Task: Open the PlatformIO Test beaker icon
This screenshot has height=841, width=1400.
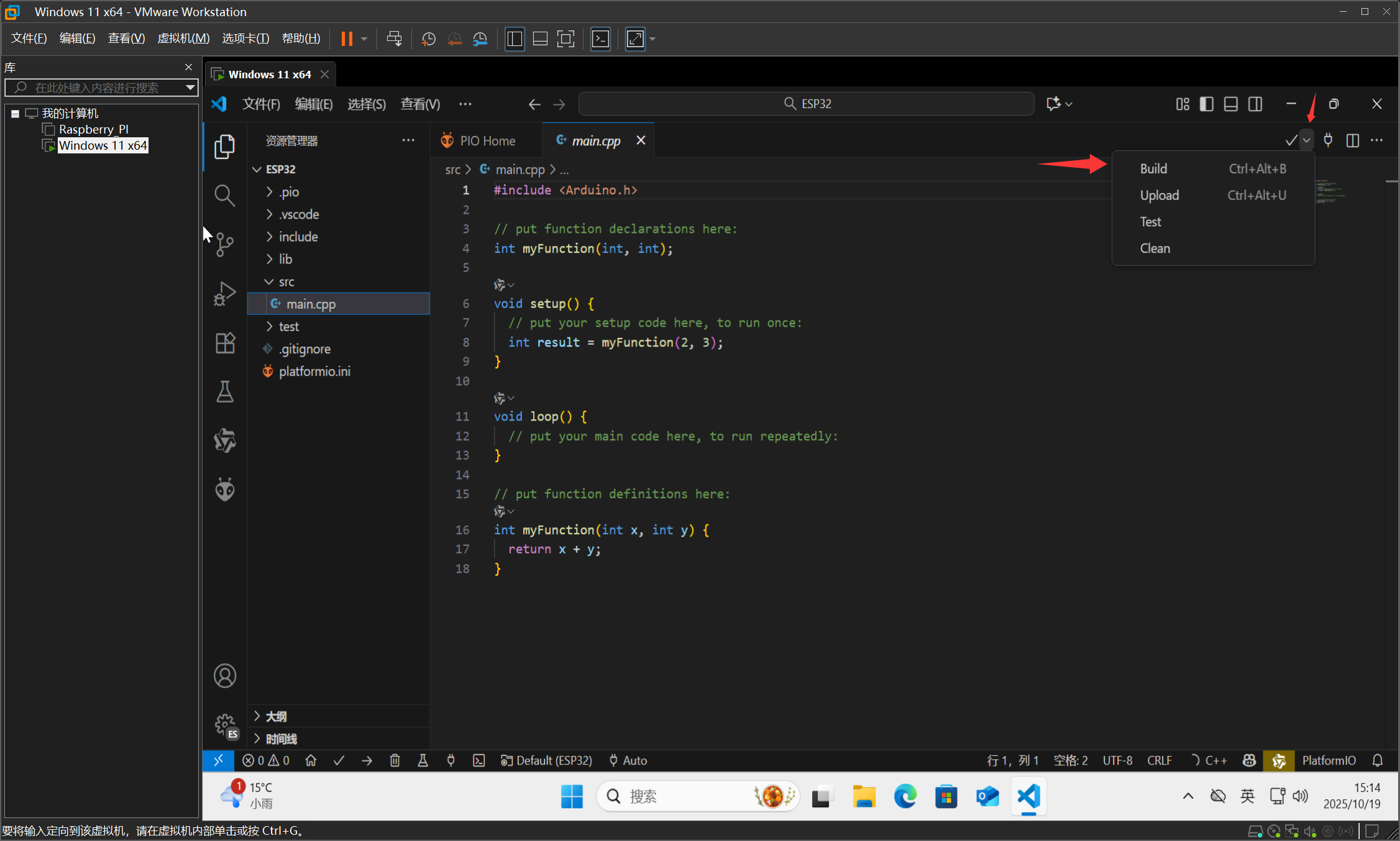Action: (x=423, y=760)
